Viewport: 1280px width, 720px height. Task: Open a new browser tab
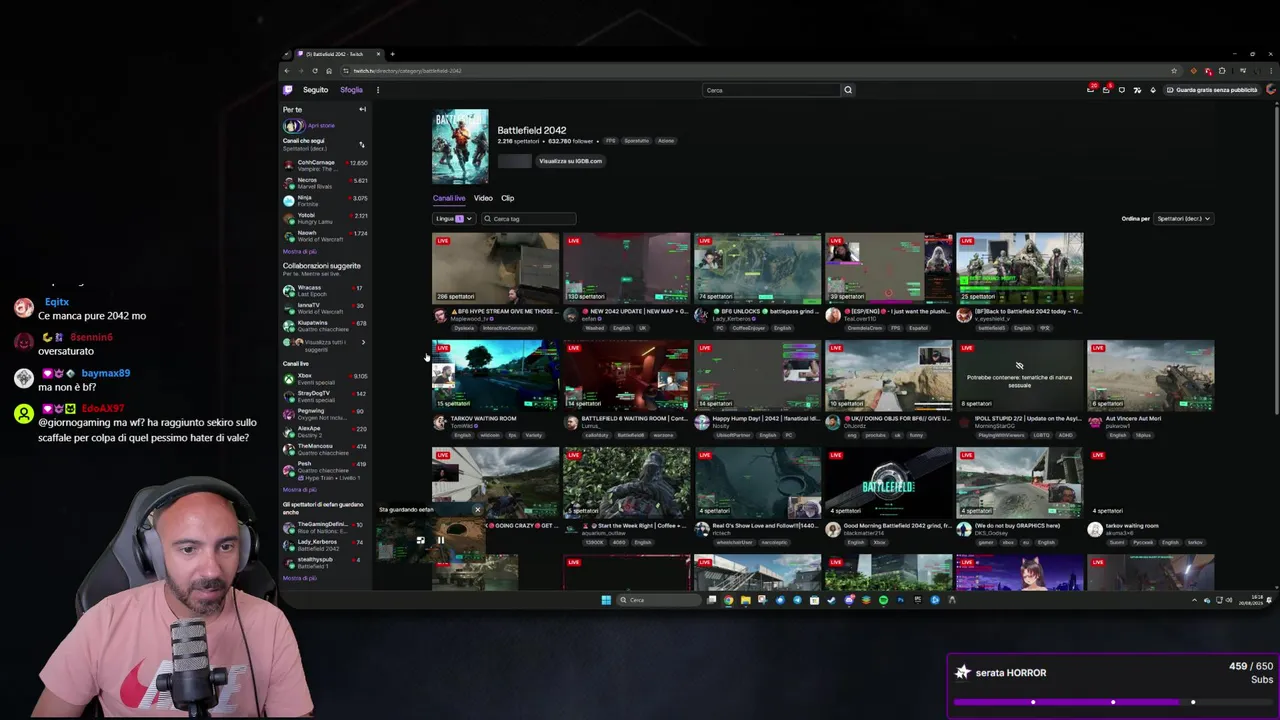[392, 54]
